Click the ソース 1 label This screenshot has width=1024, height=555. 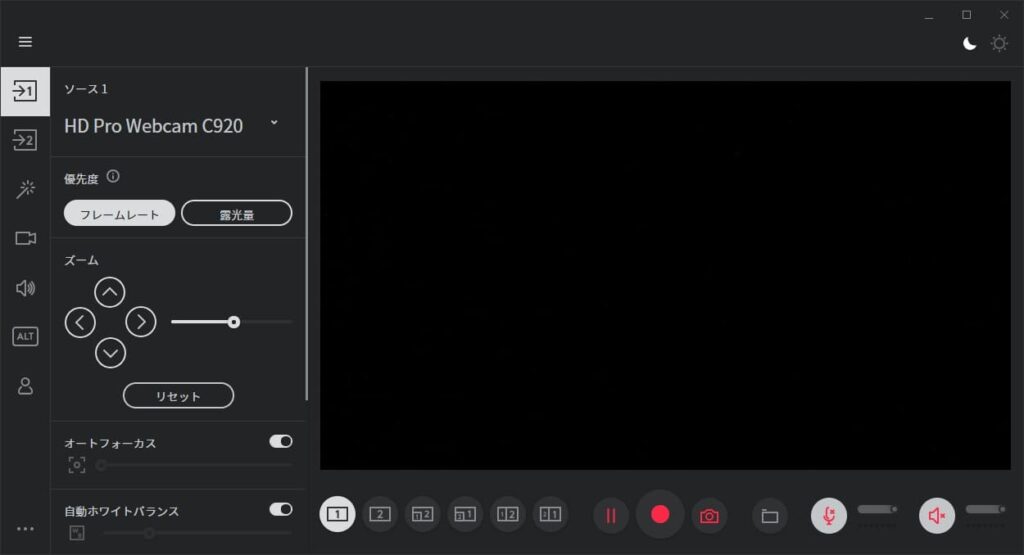click(x=86, y=89)
